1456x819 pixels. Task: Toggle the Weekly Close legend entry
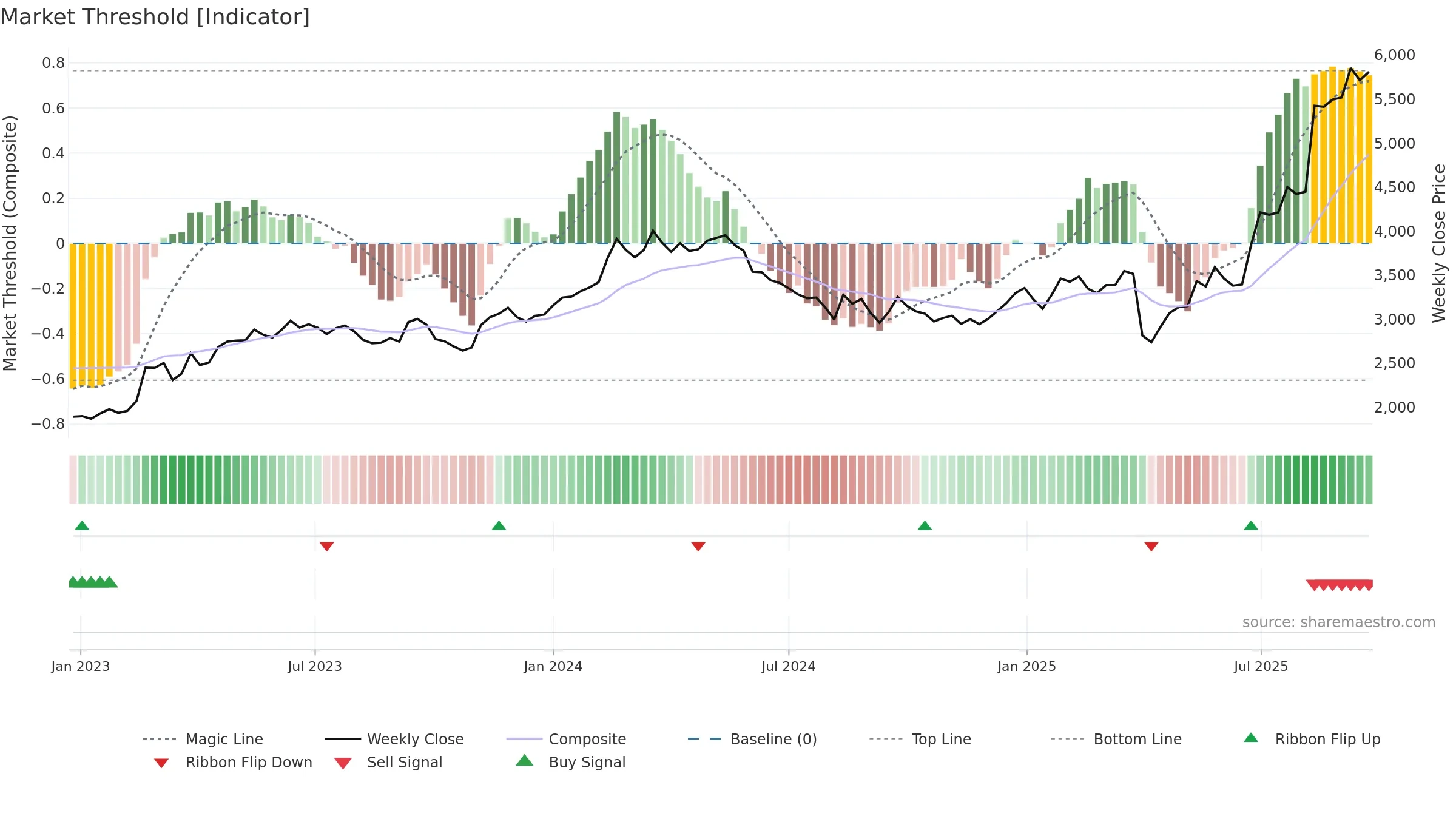point(394,739)
